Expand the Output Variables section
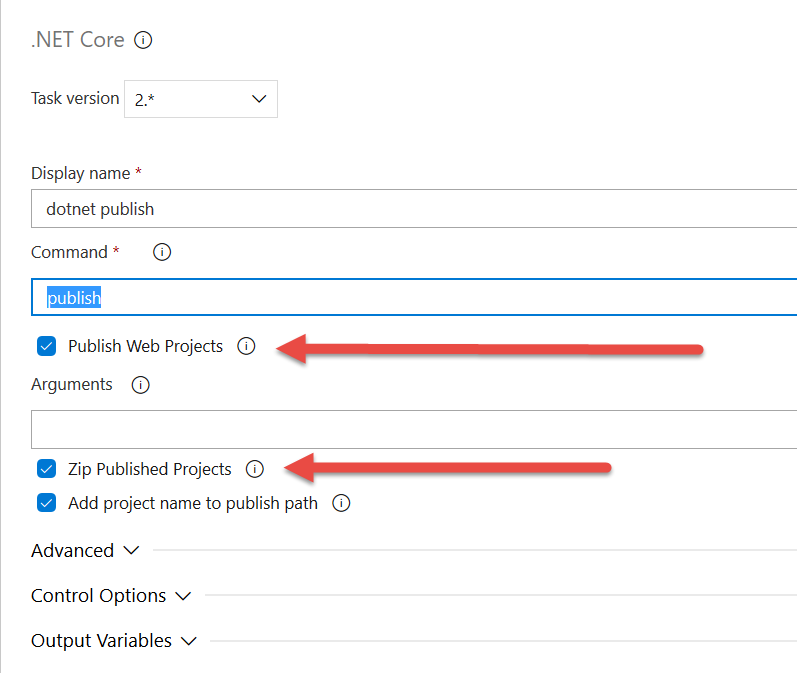797x673 pixels. [x=101, y=641]
